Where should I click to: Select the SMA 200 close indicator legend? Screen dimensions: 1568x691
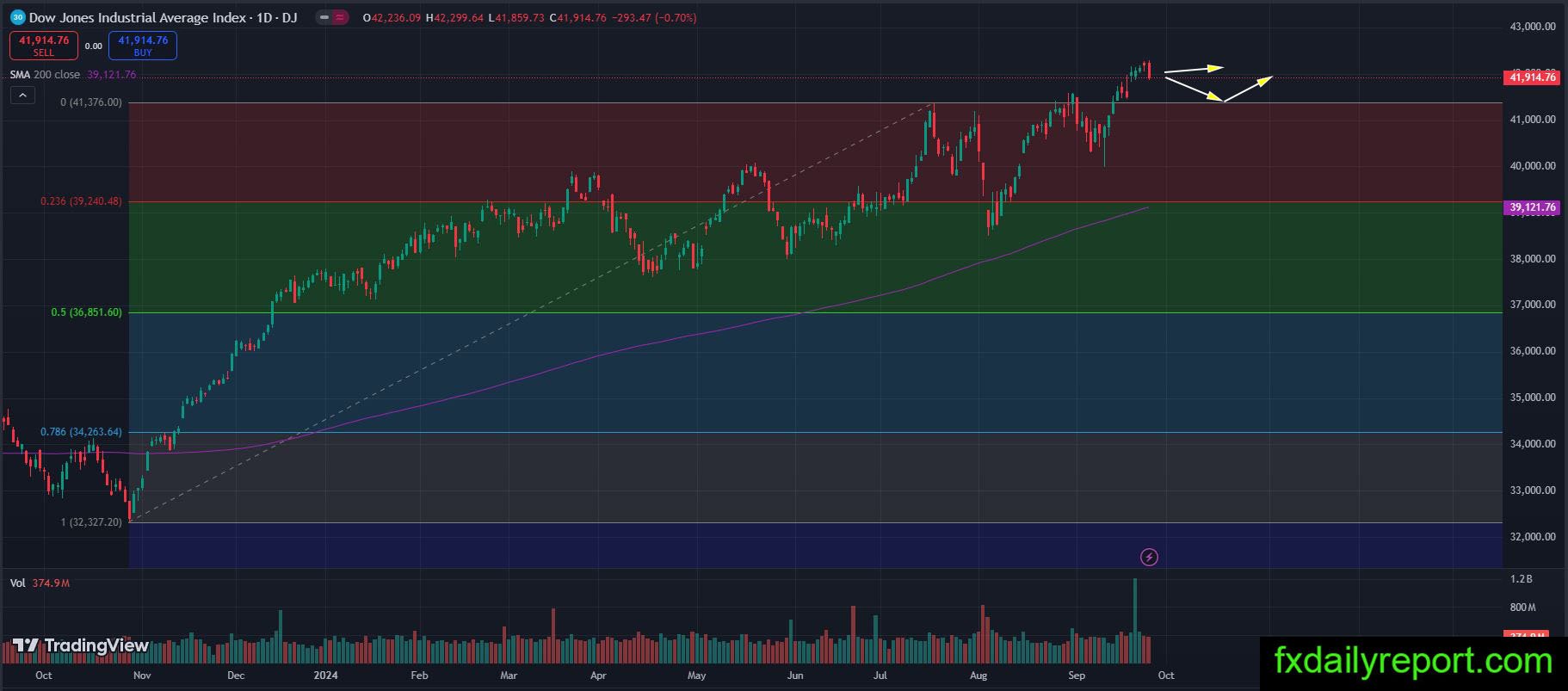tap(73, 75)
